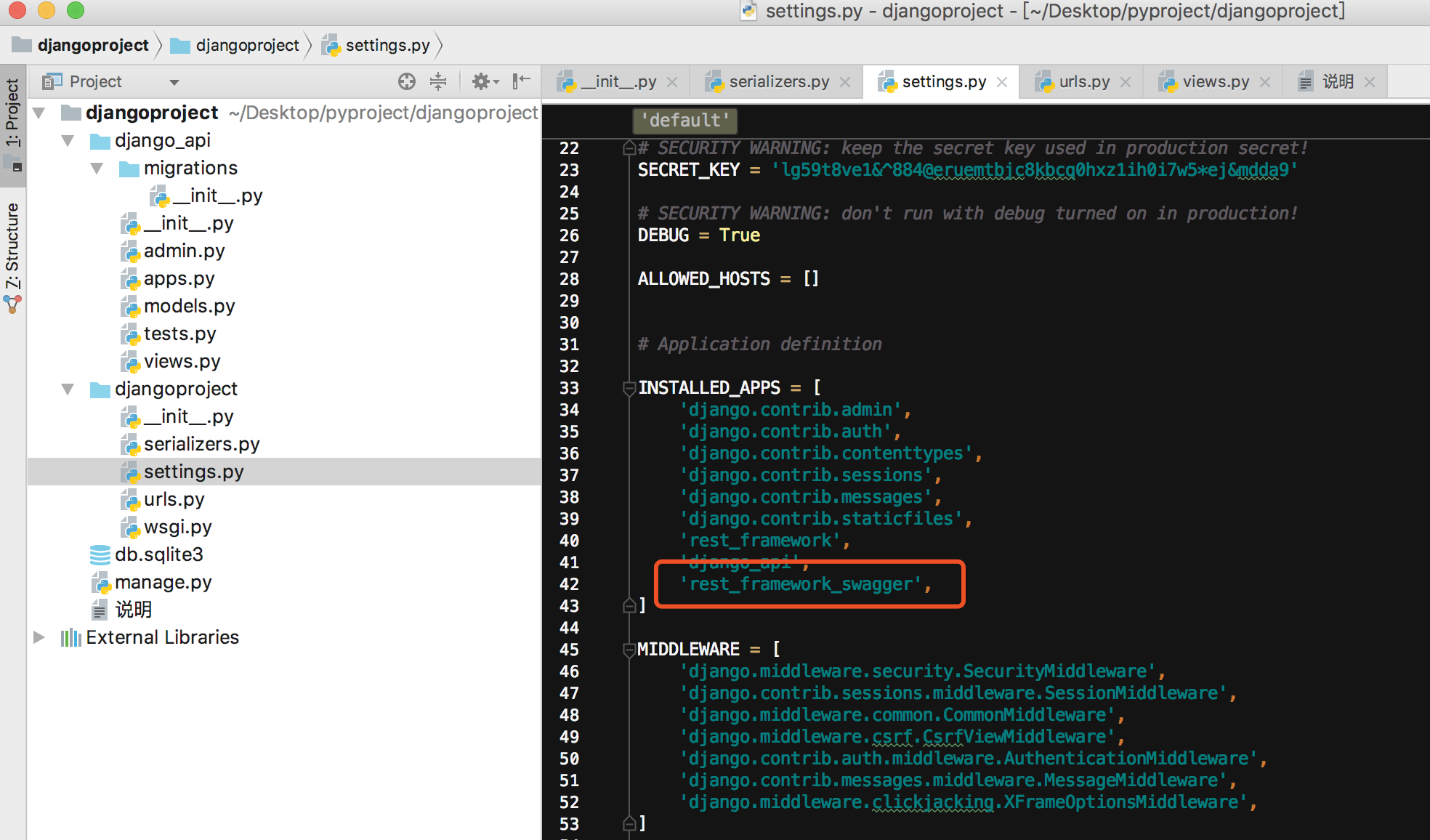Click the settings.py breadcrumb
This screenshot has height=840, width=1430.
387,45
